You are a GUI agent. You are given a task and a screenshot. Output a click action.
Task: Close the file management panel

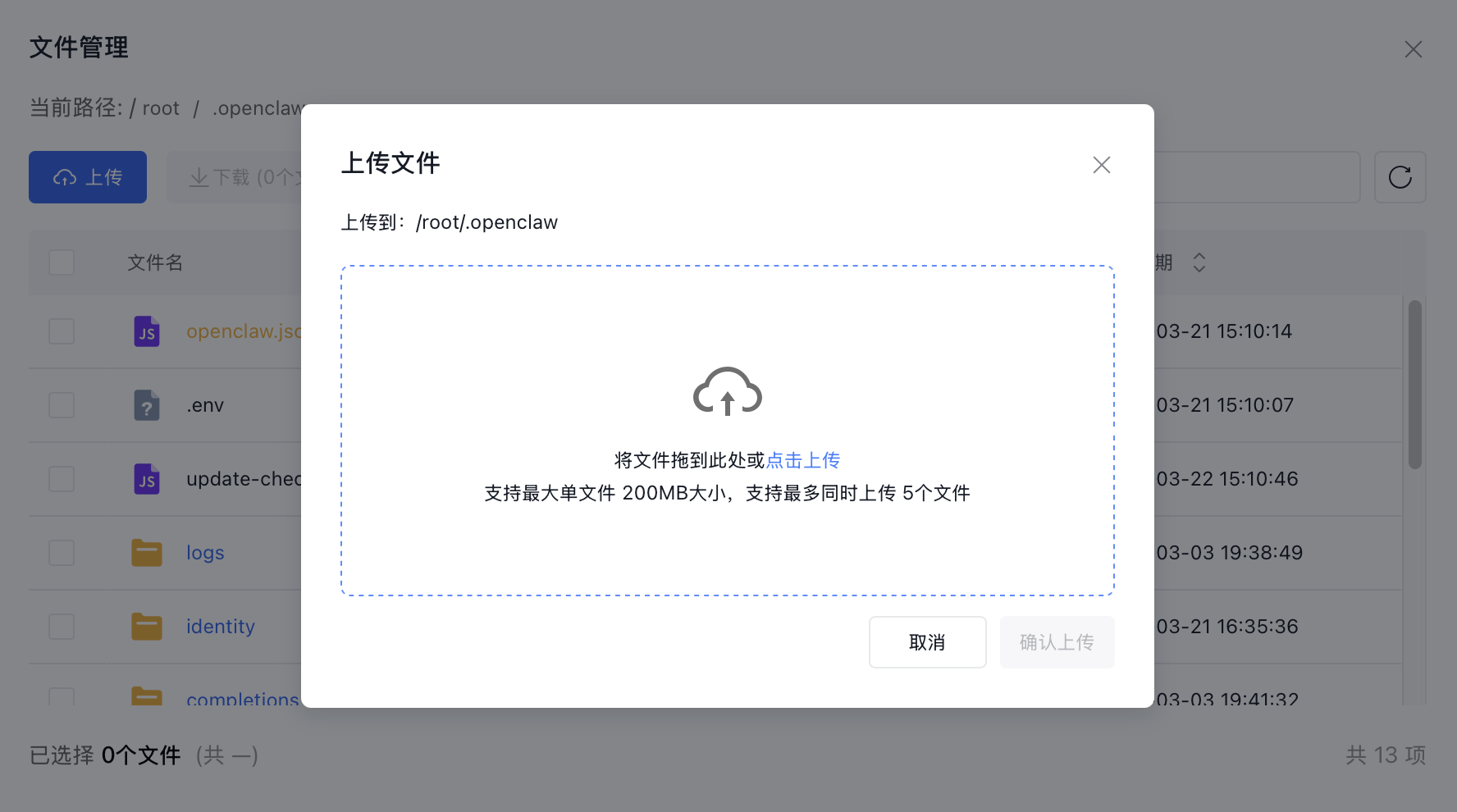[x=1413, y=49]
